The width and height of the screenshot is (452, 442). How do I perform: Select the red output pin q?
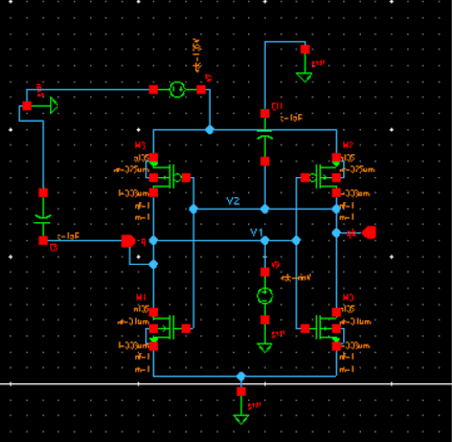[128, 241]
